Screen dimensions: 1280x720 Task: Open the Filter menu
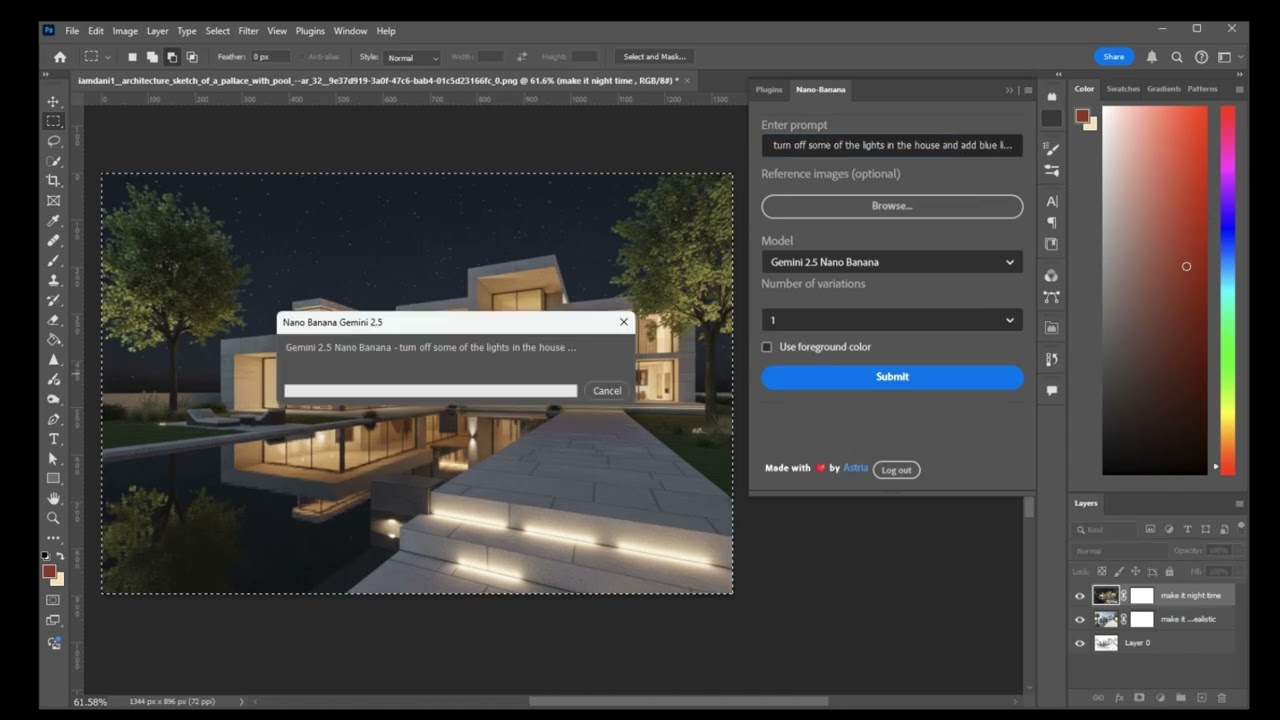[248, 31]
